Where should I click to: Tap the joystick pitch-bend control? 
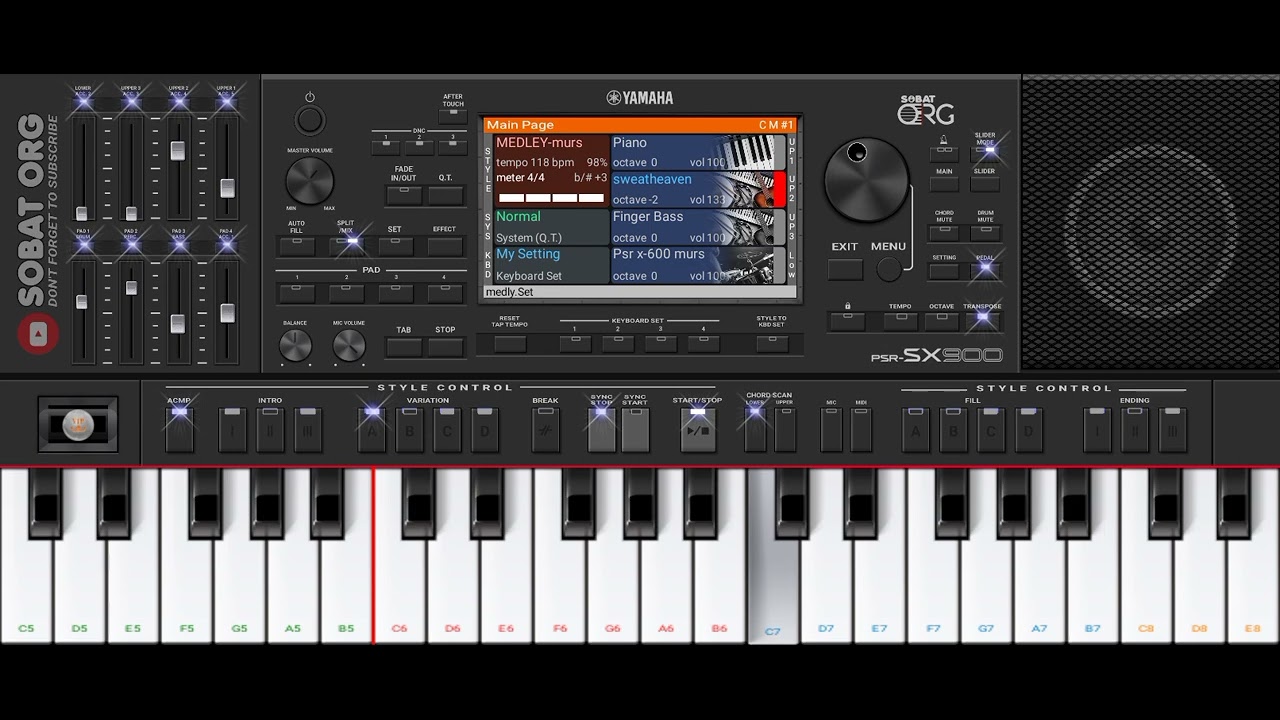coord(78,424)
